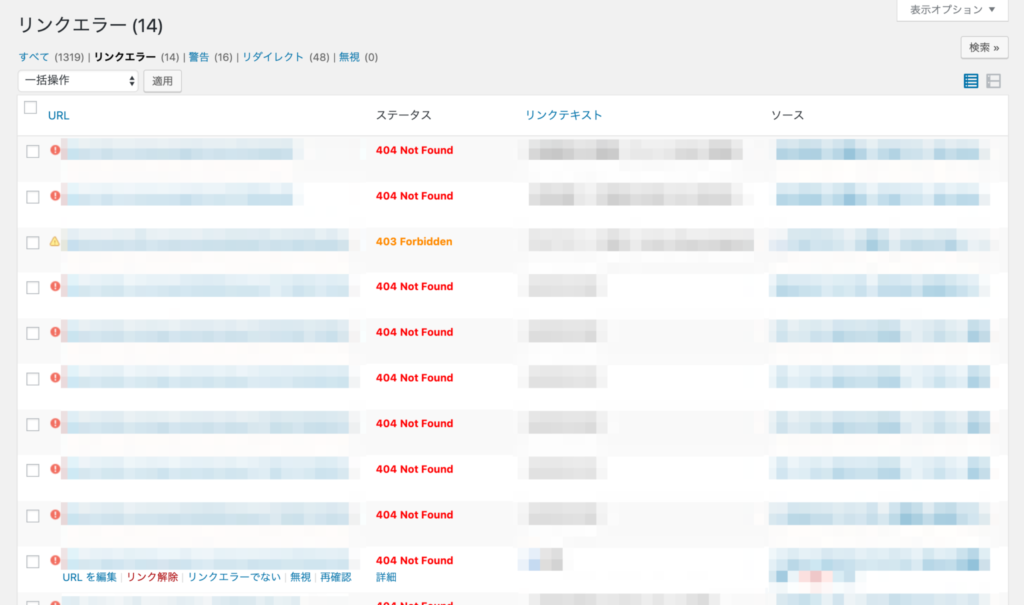Click 再確認 to recheck link
This screenshot has height=605, width=1024.
(x=335, y=577)
